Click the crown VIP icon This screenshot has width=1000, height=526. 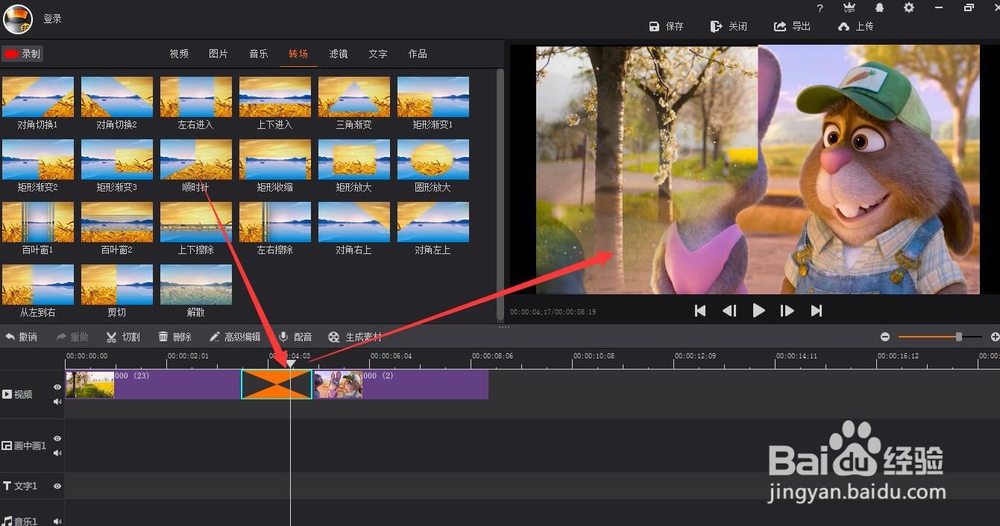(849, 8)
